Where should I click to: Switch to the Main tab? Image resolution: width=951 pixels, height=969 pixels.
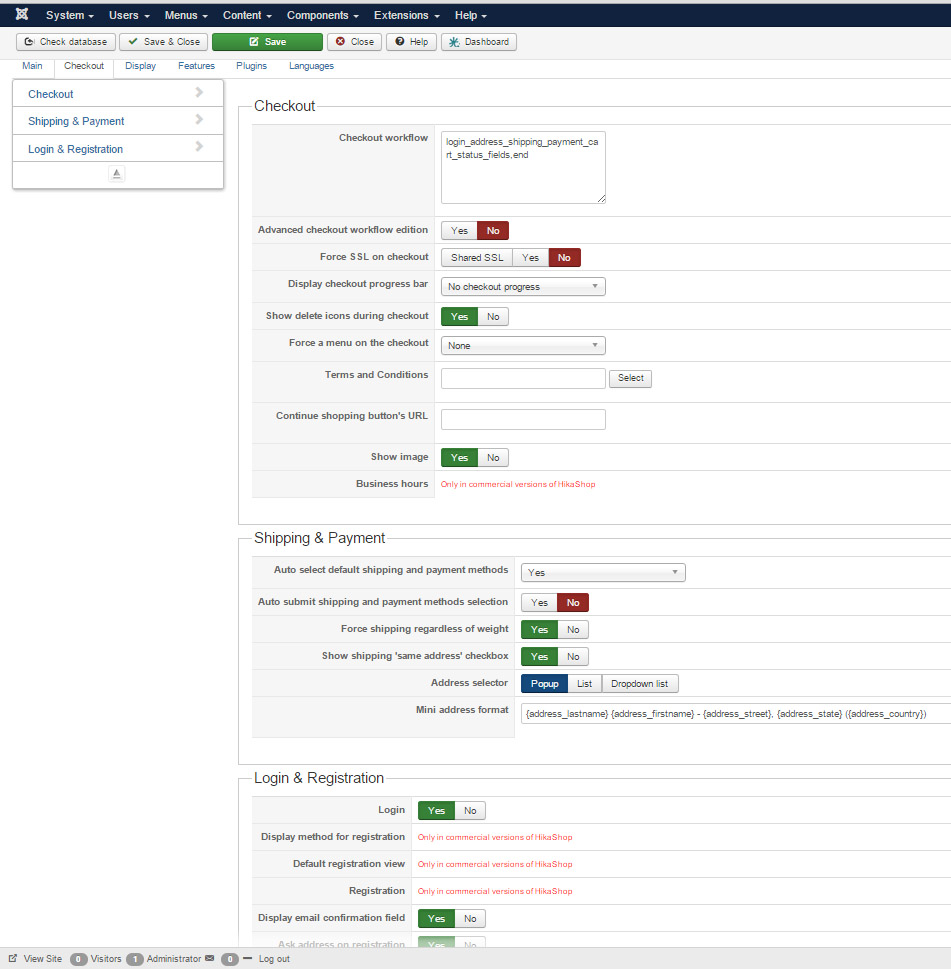32,66
